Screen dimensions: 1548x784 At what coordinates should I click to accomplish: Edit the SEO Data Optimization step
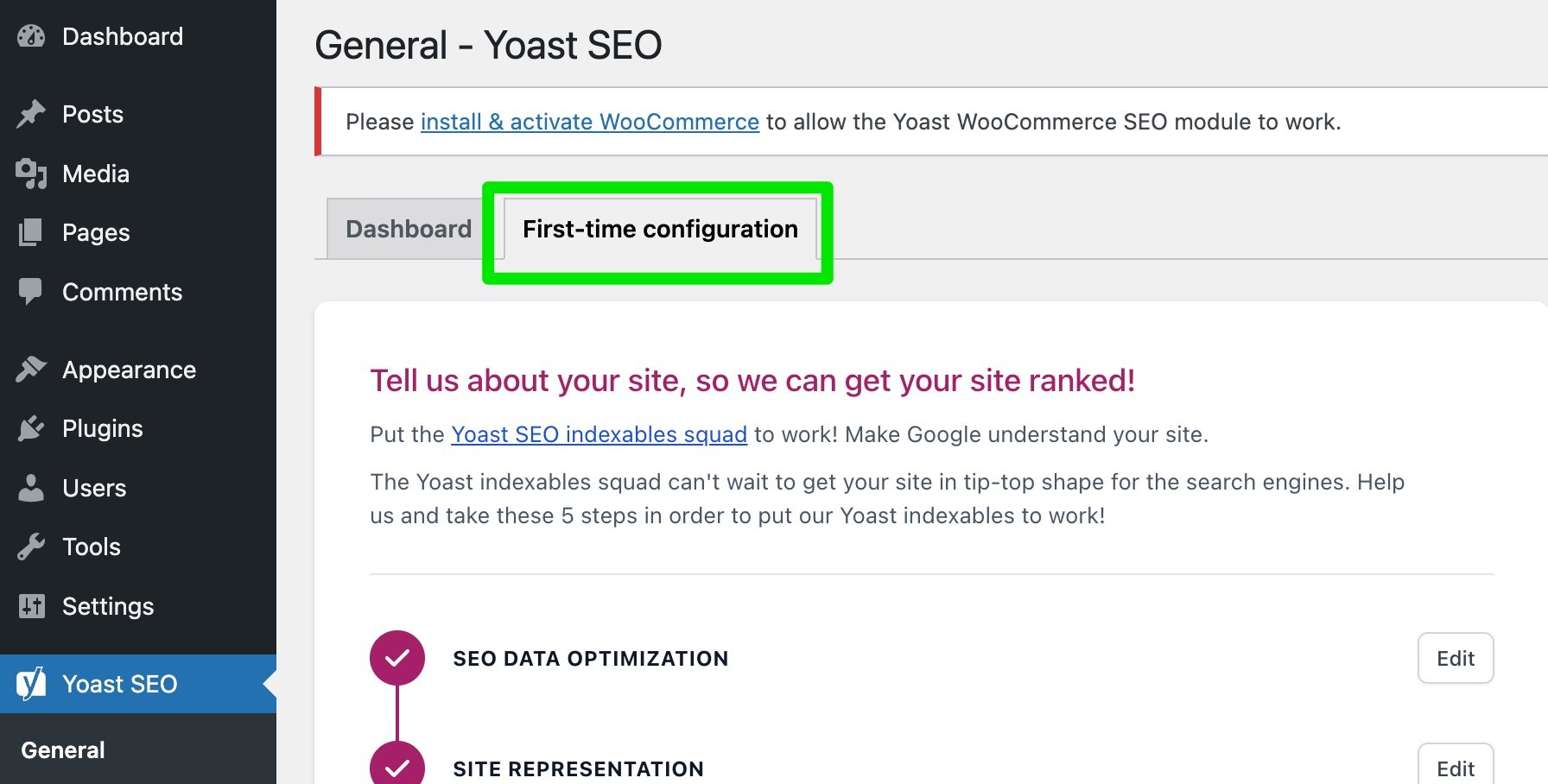pyautogui.click(x=1455, y=658)
